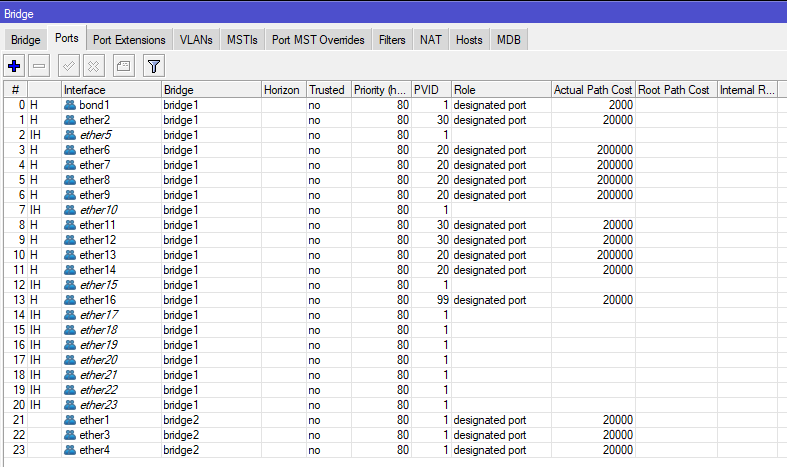The height and width of the screenshot is (467, 787).
Task: Click the ether13 interface icon
Action: point(70,255)
